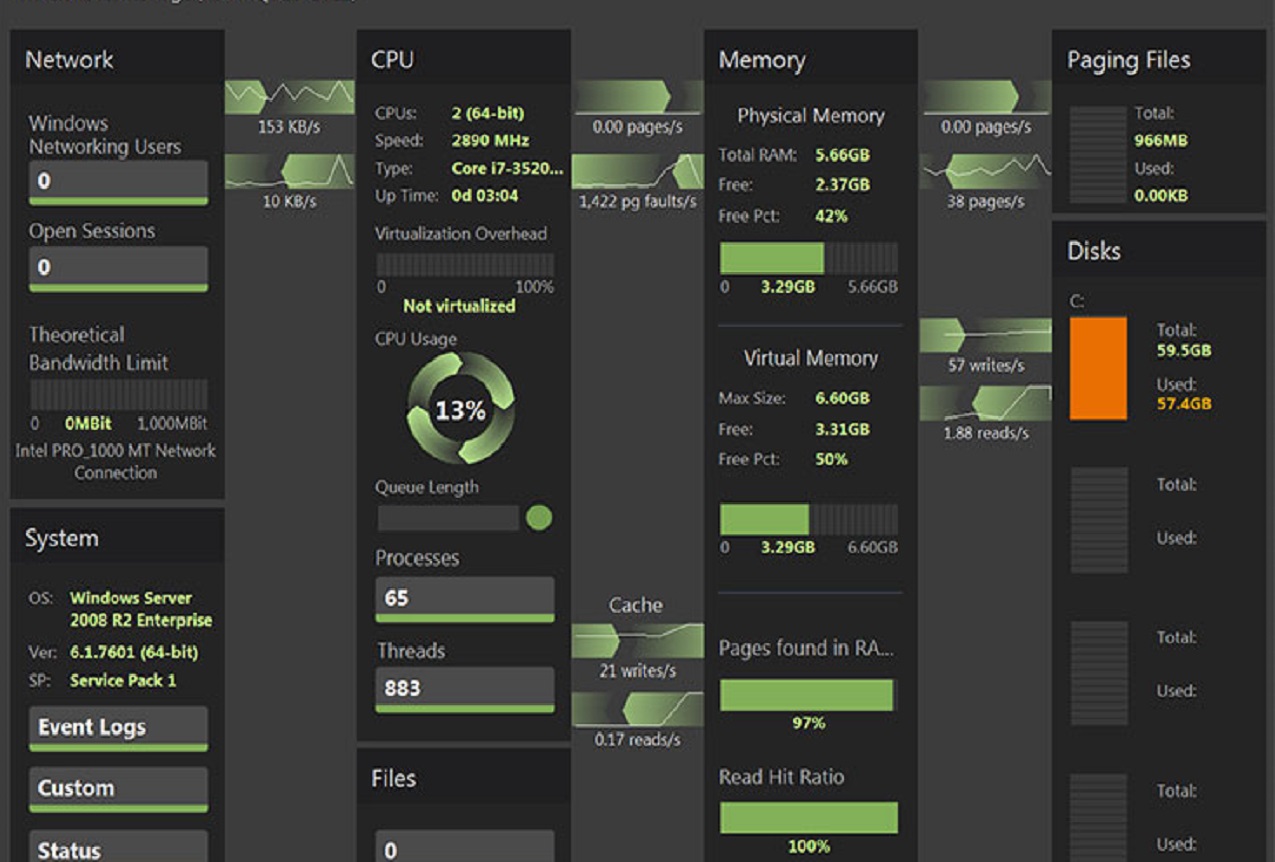Select the Processes value box showing 65
Screen dimensions: 1275x862
click(x=465, y=599)
